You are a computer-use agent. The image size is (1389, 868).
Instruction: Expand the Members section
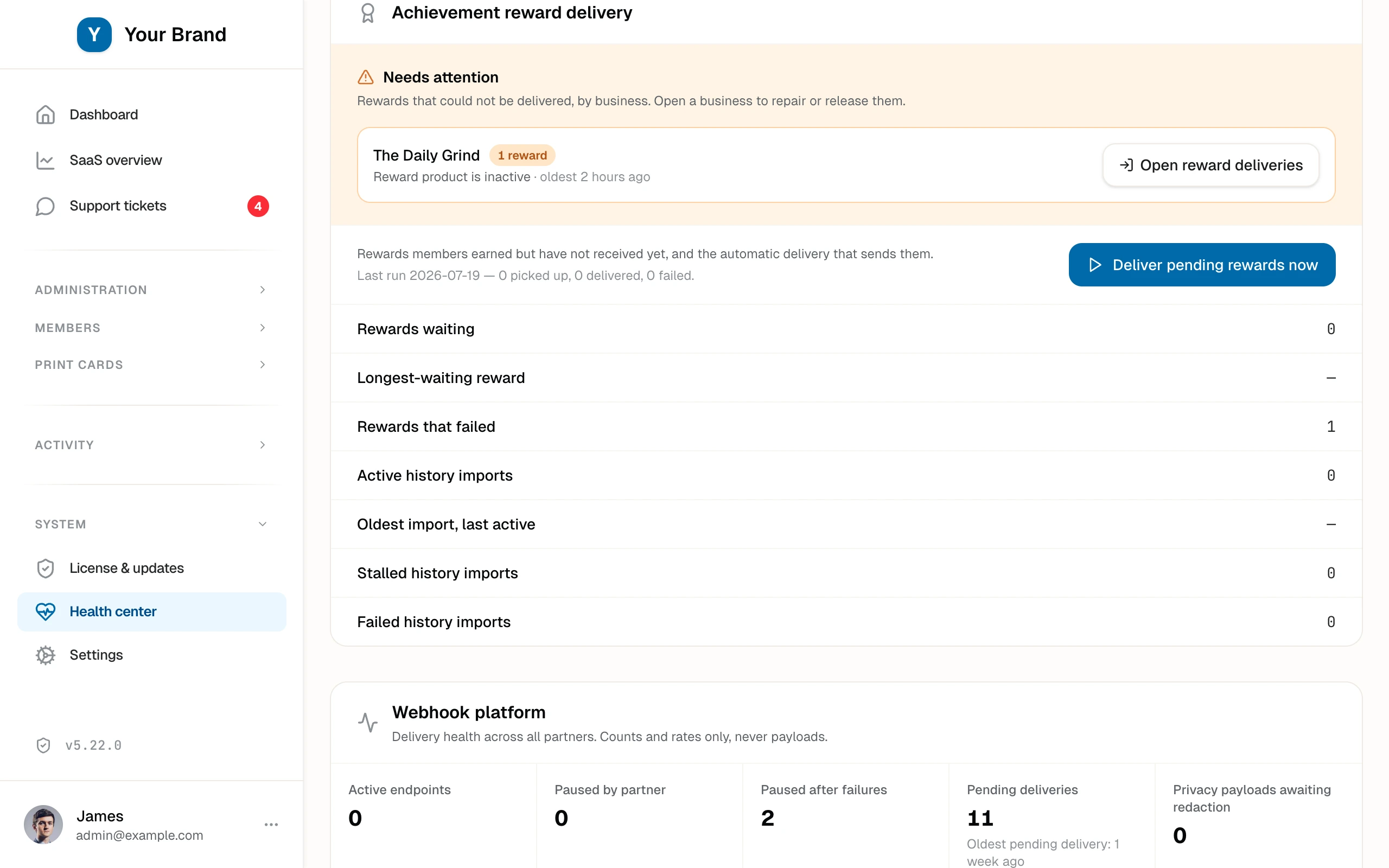(151, 328)
